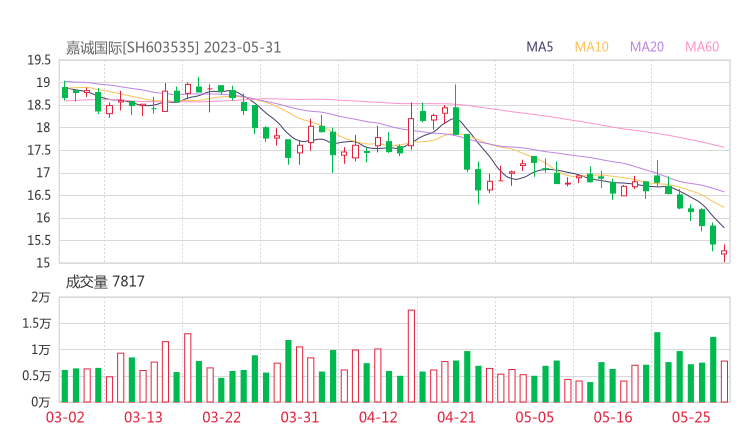Click the 成交量 7817 volume label

[105, 282]
